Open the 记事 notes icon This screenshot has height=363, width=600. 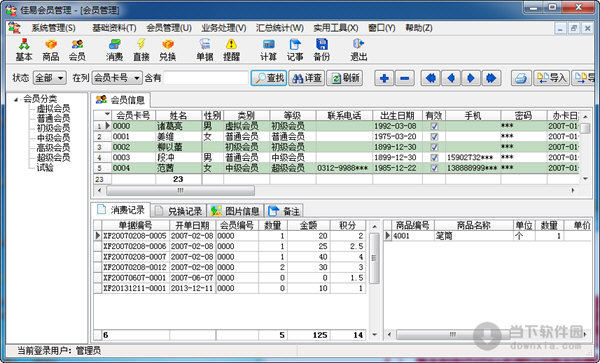coord(295,50)
